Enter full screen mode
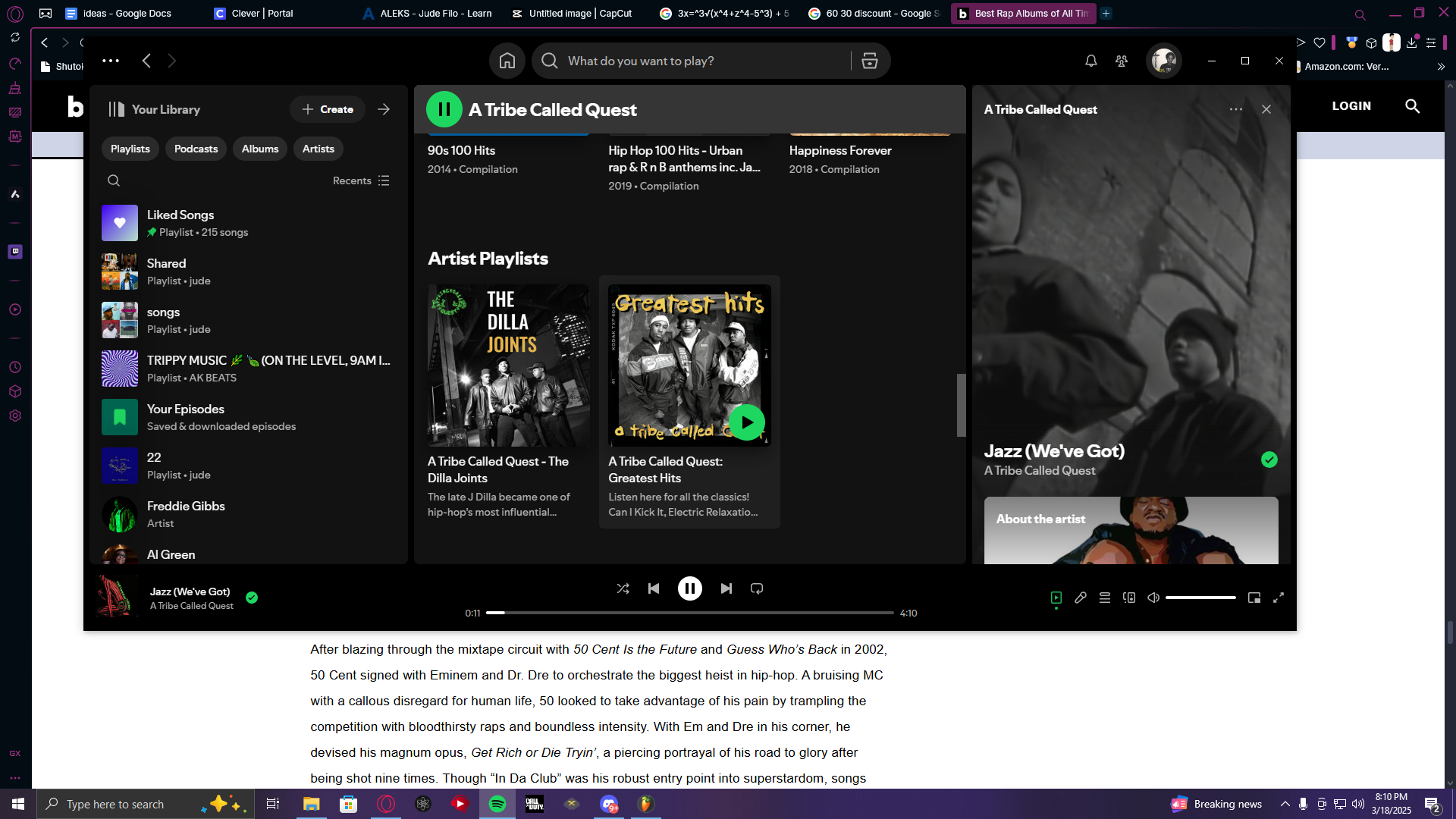The height and width of the screenshot is (819, 1456). (x=1279, y=598)
